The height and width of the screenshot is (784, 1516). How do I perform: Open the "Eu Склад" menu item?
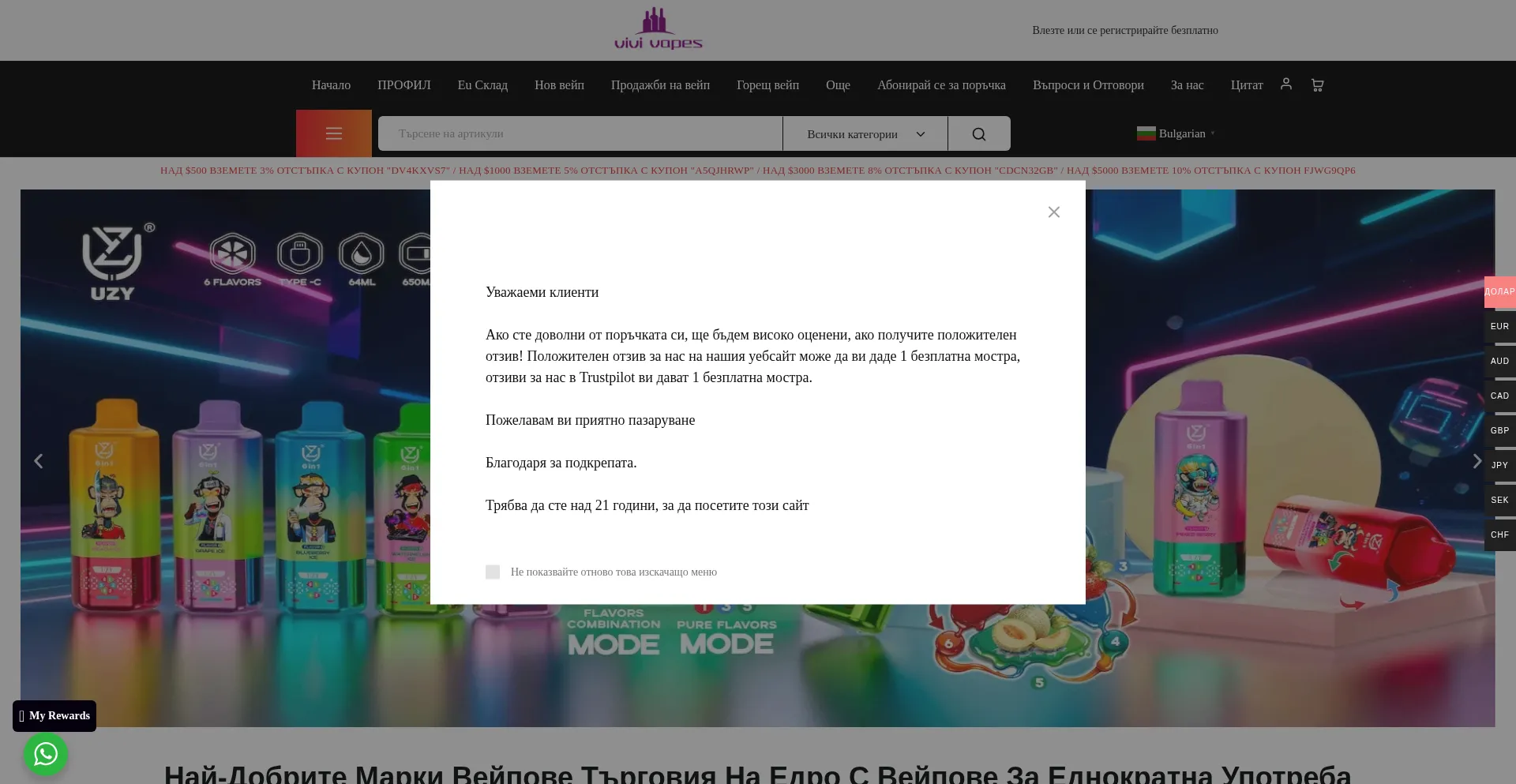(x=482, y=85)
